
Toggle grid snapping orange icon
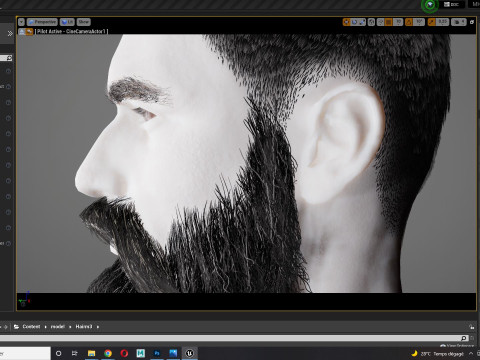[389, 22]
